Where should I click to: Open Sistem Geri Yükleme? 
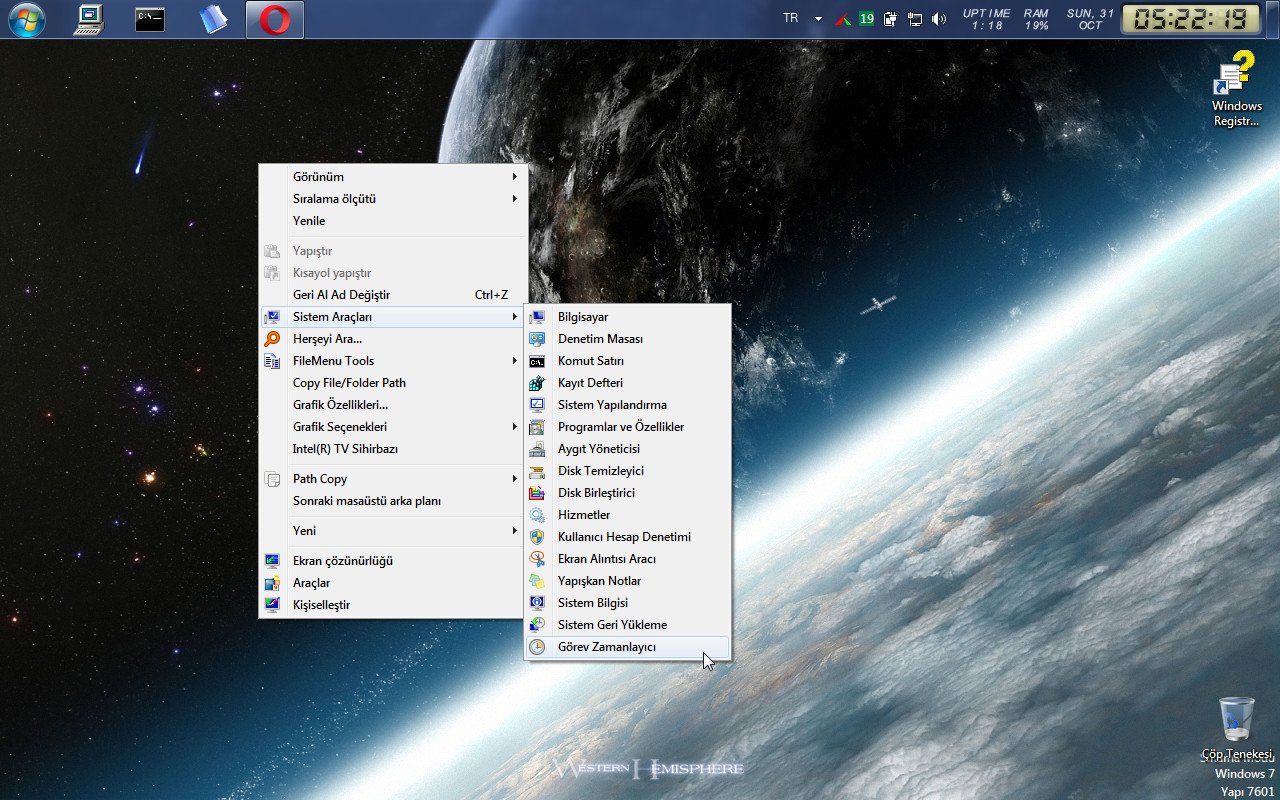tap(627, 625)
